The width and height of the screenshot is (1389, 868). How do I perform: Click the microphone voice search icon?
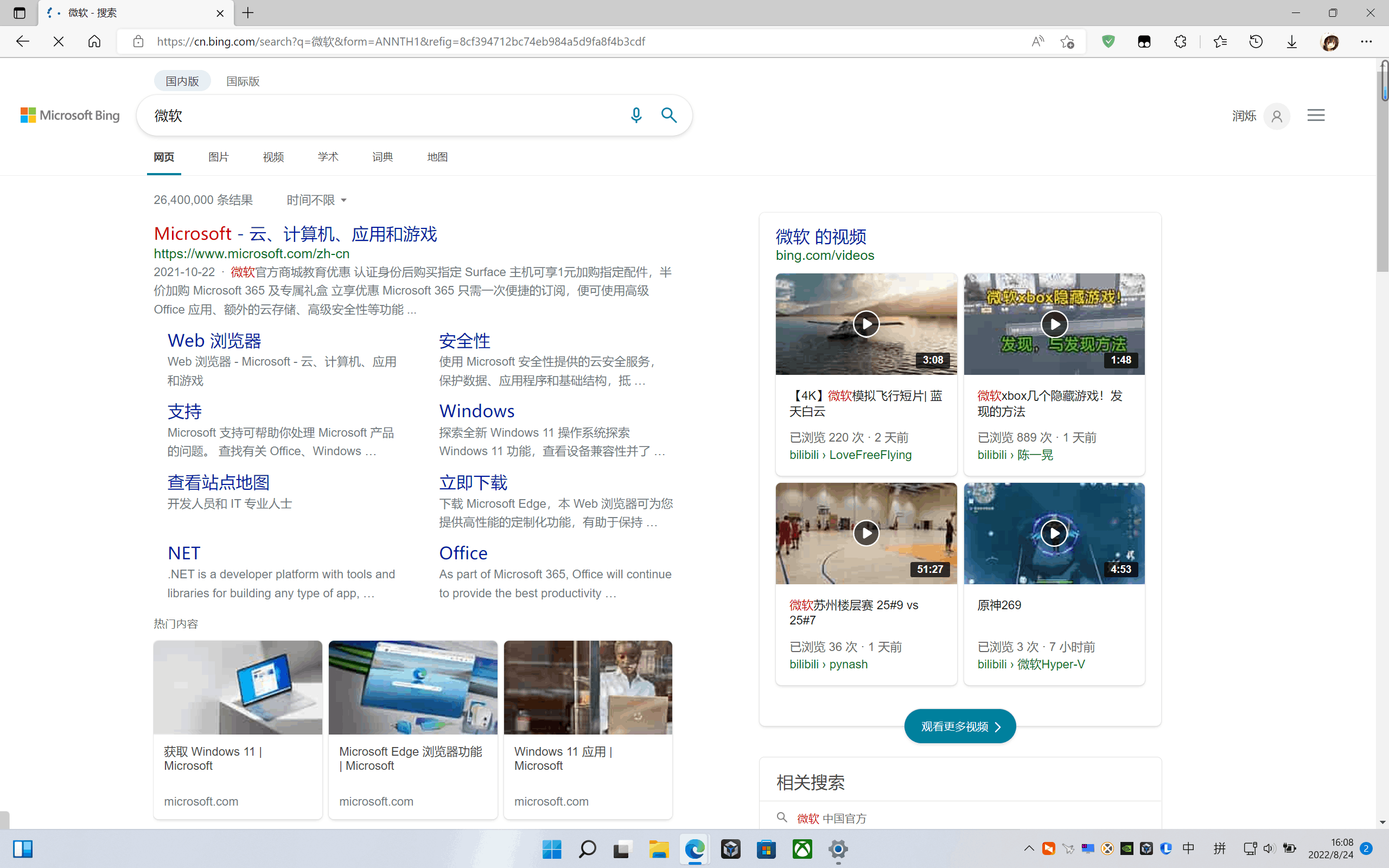tap(635, 116)
